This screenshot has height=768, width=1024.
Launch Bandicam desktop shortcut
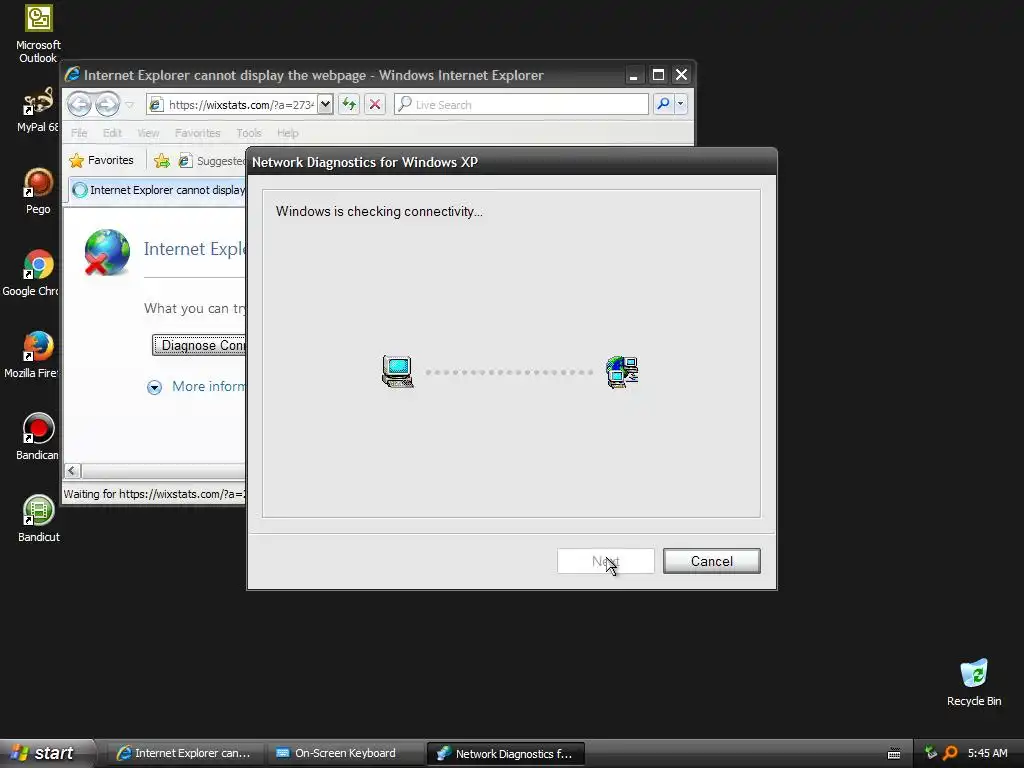(38, 436)
